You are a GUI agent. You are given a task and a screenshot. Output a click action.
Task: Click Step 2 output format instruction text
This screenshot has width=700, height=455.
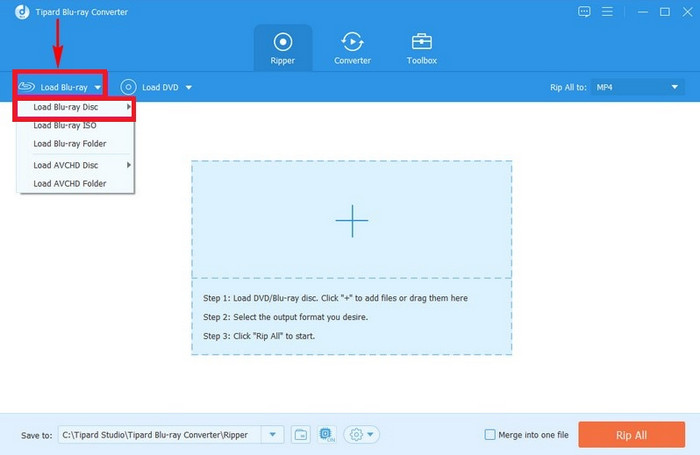click(x=285, y=317)
